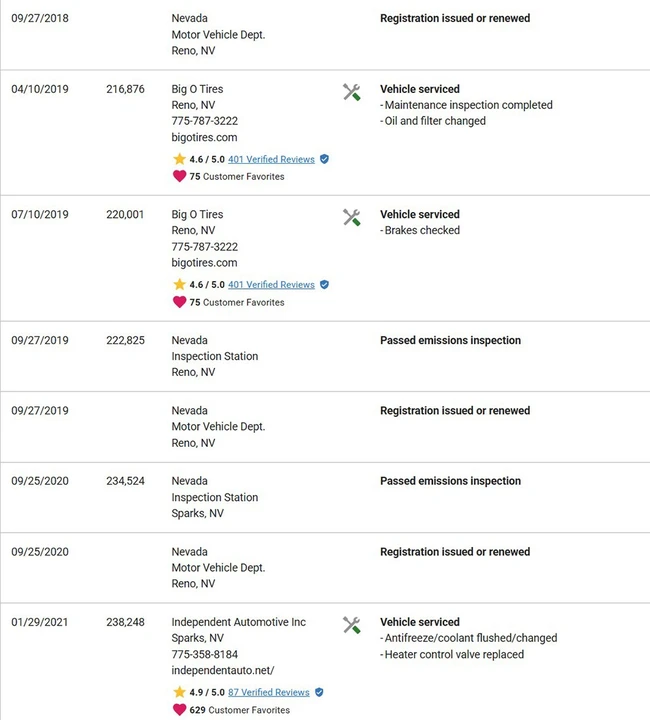Click verified shield badge in 04/10/2019 entry
Viewport: 650px width, 720px height.
[x=324, y=159]
